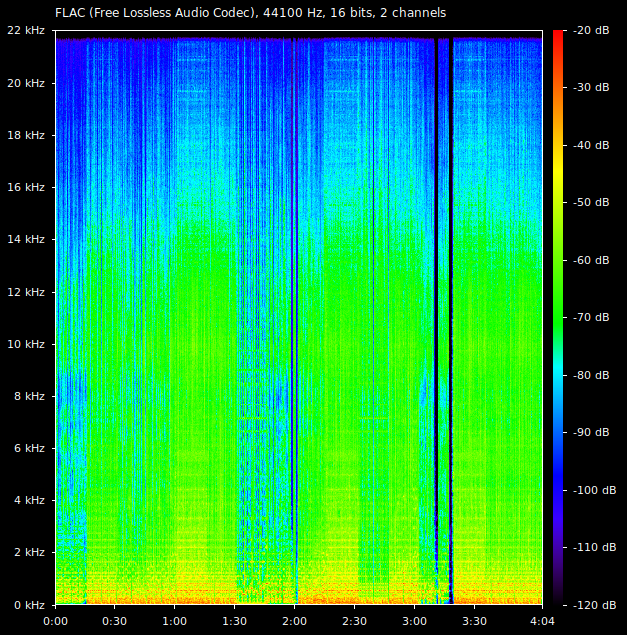Click the black silent gap after 3:00
Viewport: 627px width, 635px height.
[x=436, y=320]
